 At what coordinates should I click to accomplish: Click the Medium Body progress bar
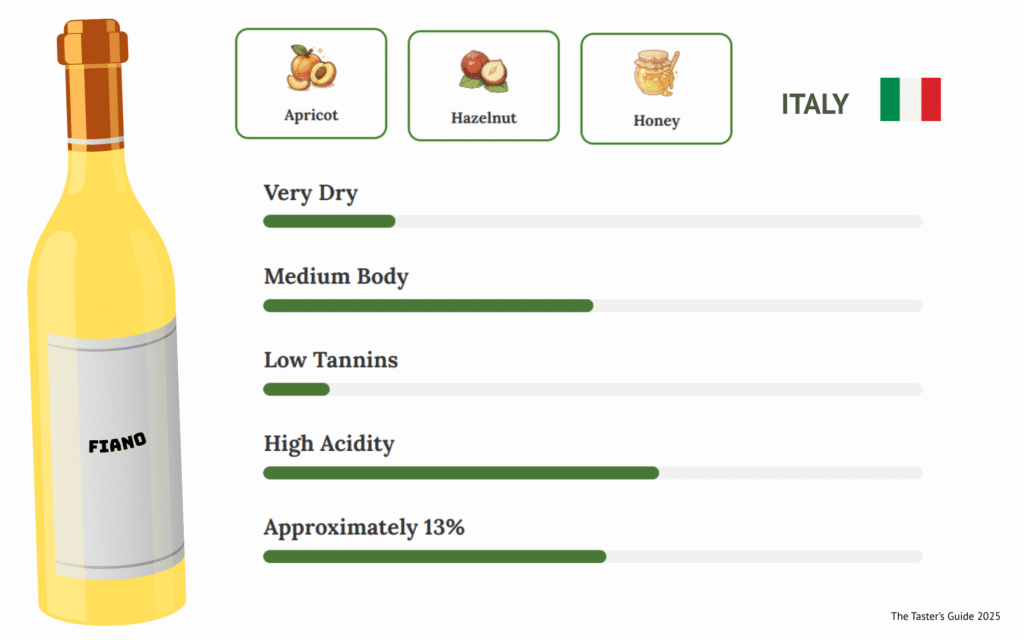[x=592, y=305]
